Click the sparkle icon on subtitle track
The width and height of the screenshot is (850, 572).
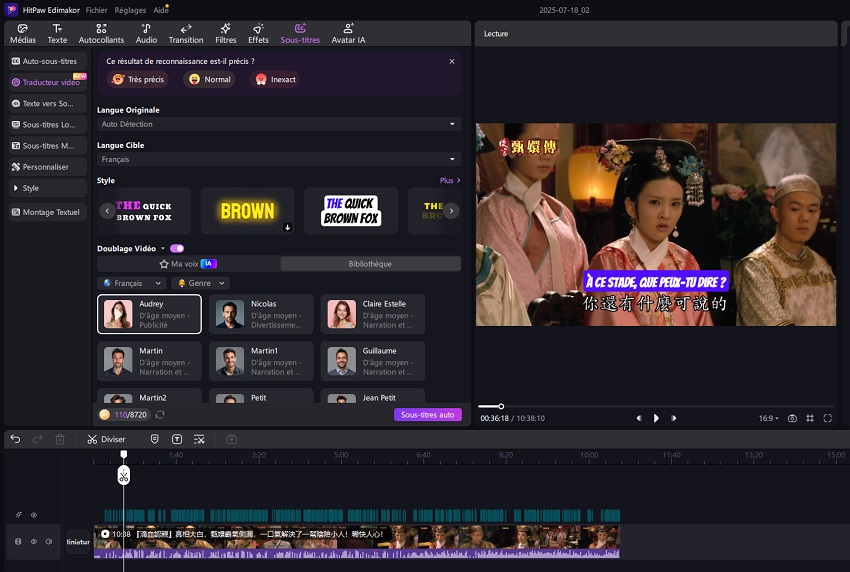point(18,515)
